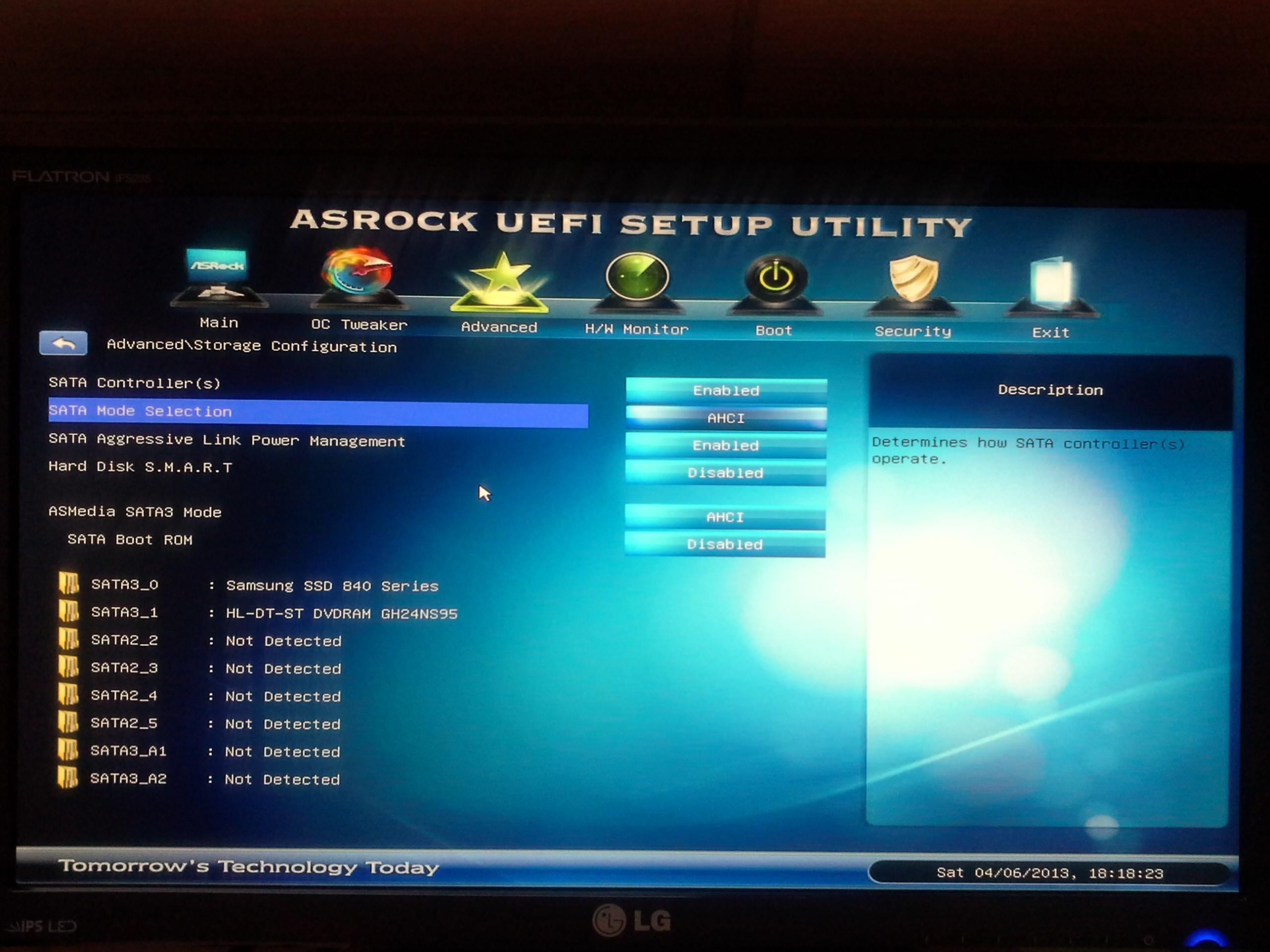Open the Exit door icon
The width and height of the screenshot is (1270, 952).
click(1052, 287)
